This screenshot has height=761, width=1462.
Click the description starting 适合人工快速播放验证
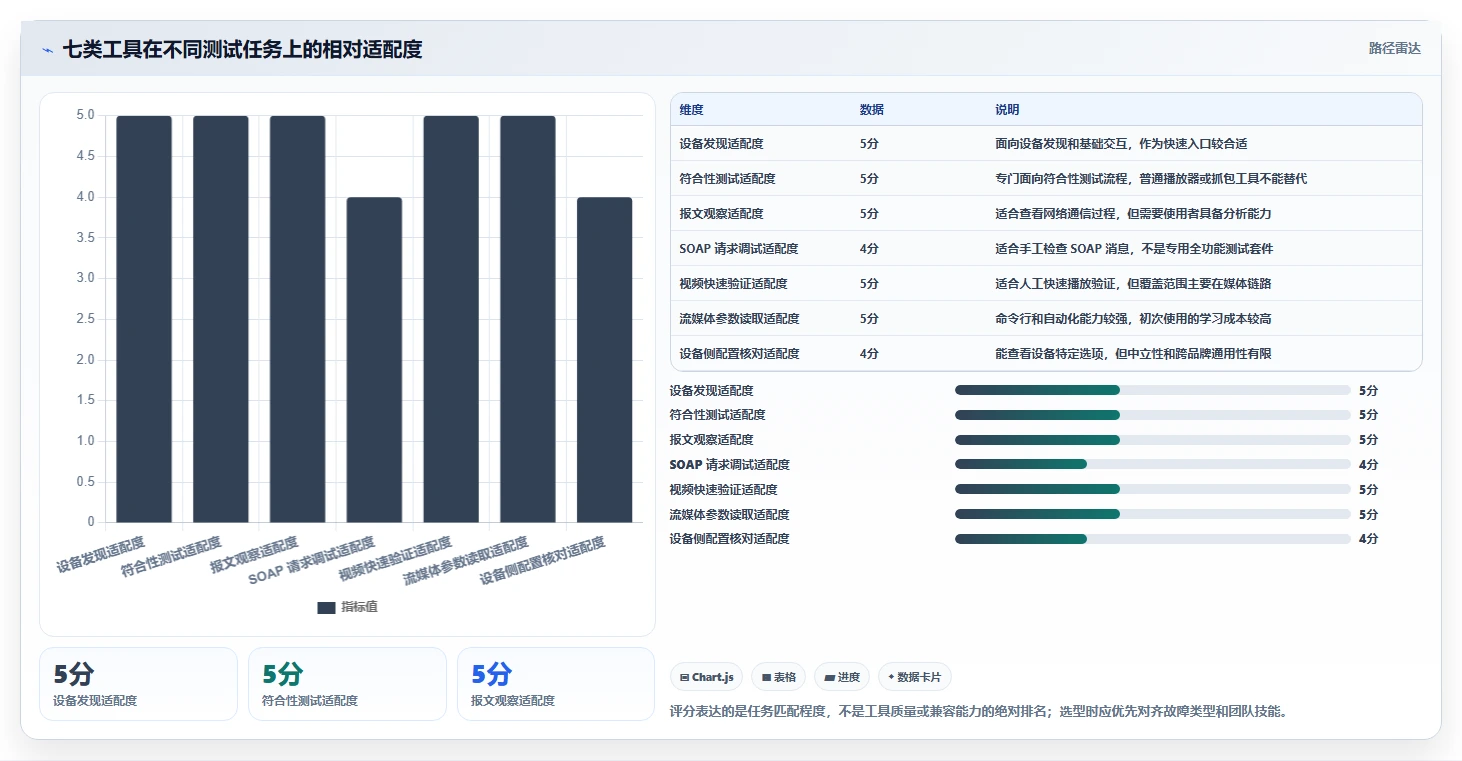pos(1133,284)
